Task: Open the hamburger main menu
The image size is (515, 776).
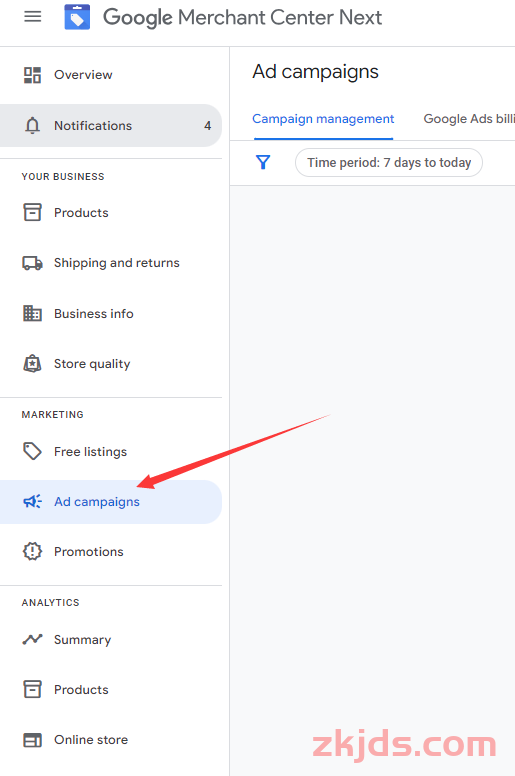Action: click(x=33, y=17)
